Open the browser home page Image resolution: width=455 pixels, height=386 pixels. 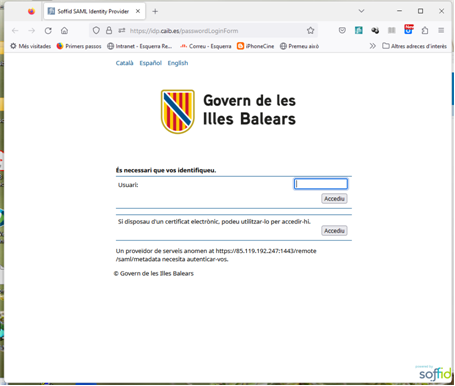pos(64,31)
